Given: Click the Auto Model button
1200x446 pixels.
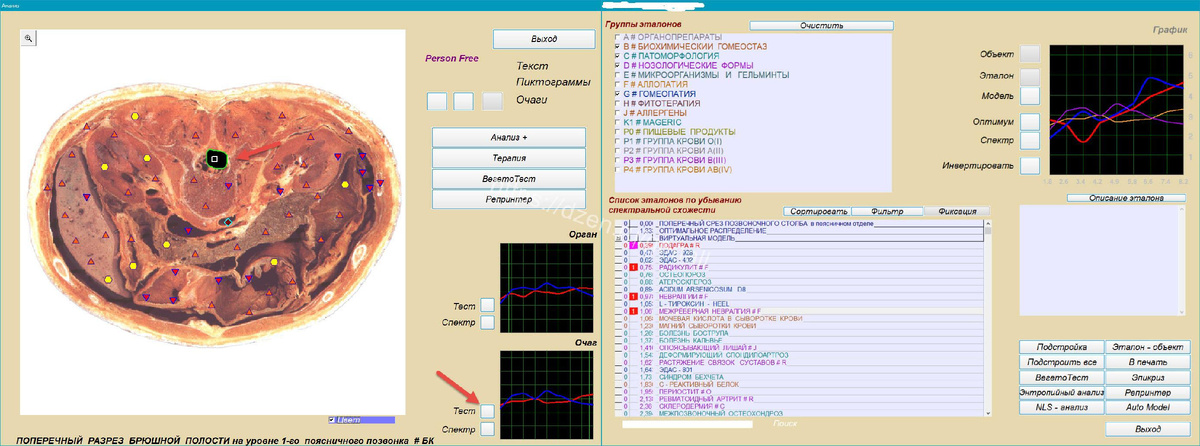Looking at the screenshot, I should pyautogui.click(x=1149, y=409).
